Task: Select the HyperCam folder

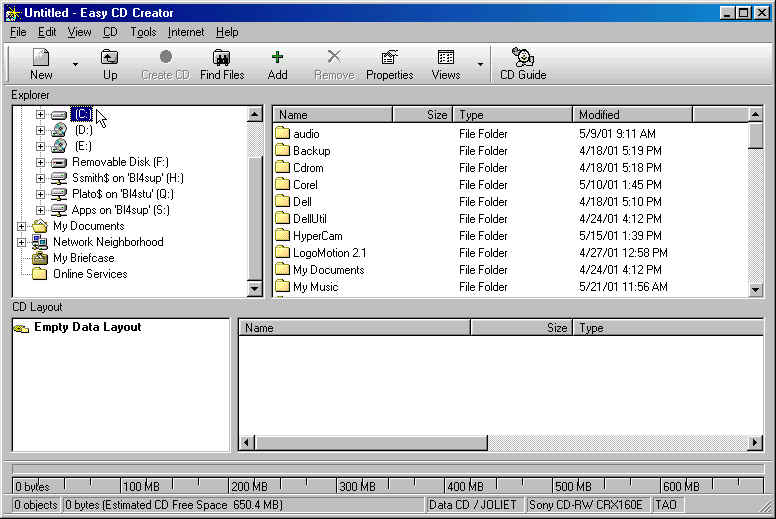Action: pyautogui.click(x=309, y=236)
